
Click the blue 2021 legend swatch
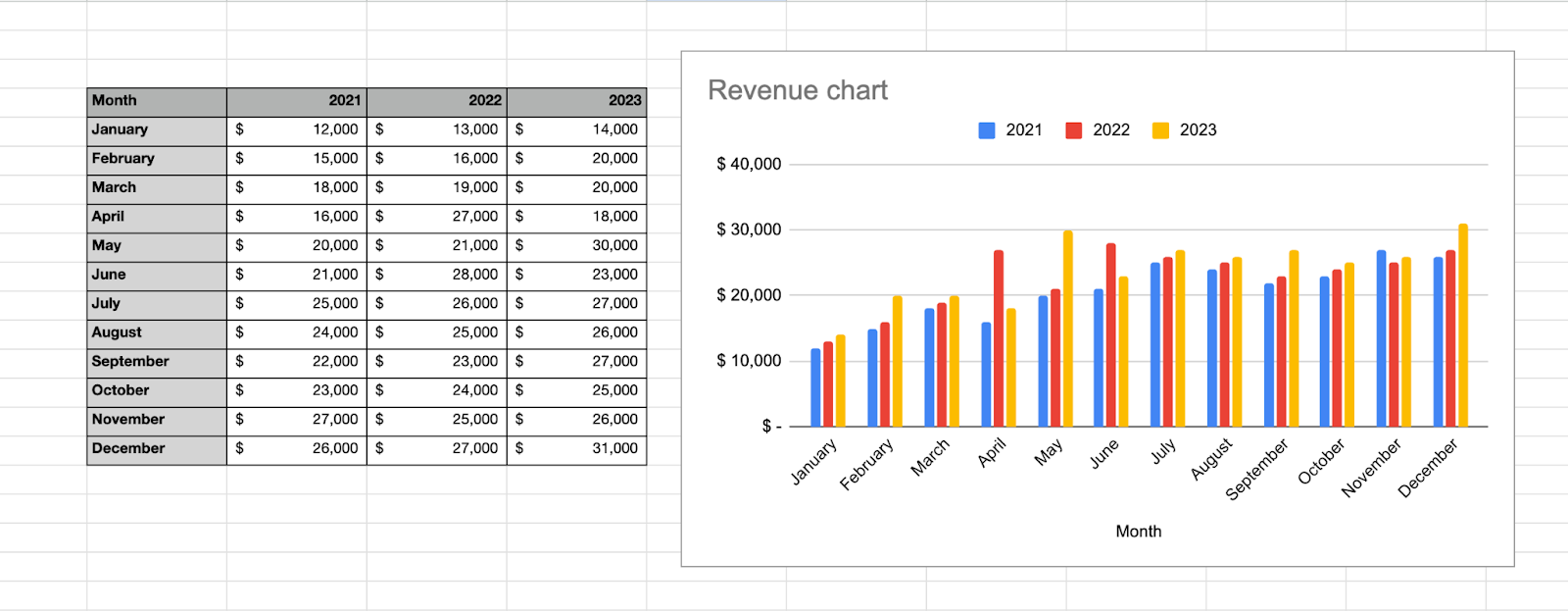click(987, 130)
